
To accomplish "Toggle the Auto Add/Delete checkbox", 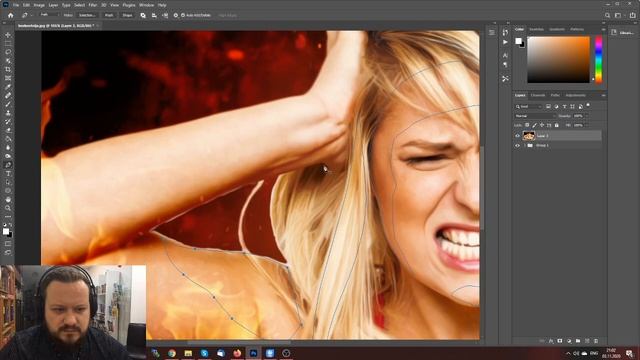I will 183,15.
